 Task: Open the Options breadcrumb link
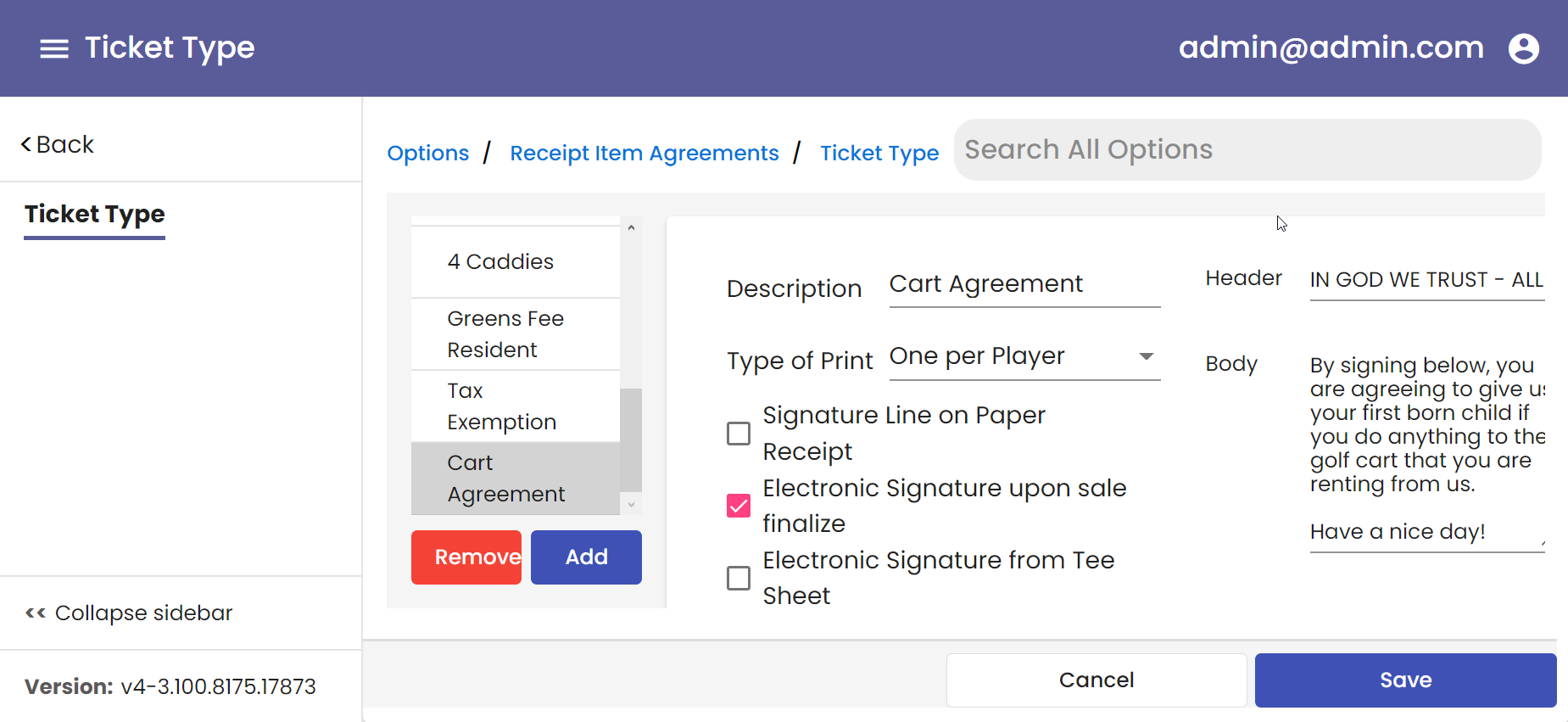pyautogui.click(x=427, y=153)
